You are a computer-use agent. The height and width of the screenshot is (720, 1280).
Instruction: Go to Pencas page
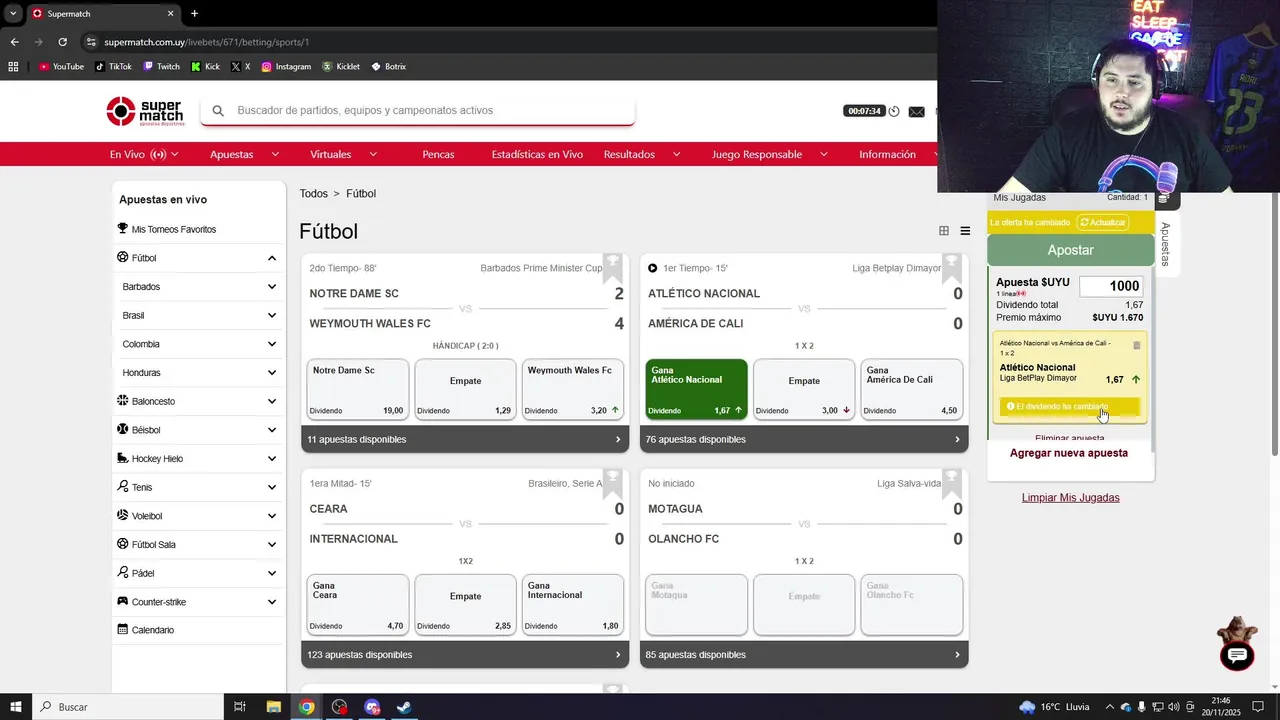pos(438,155)
